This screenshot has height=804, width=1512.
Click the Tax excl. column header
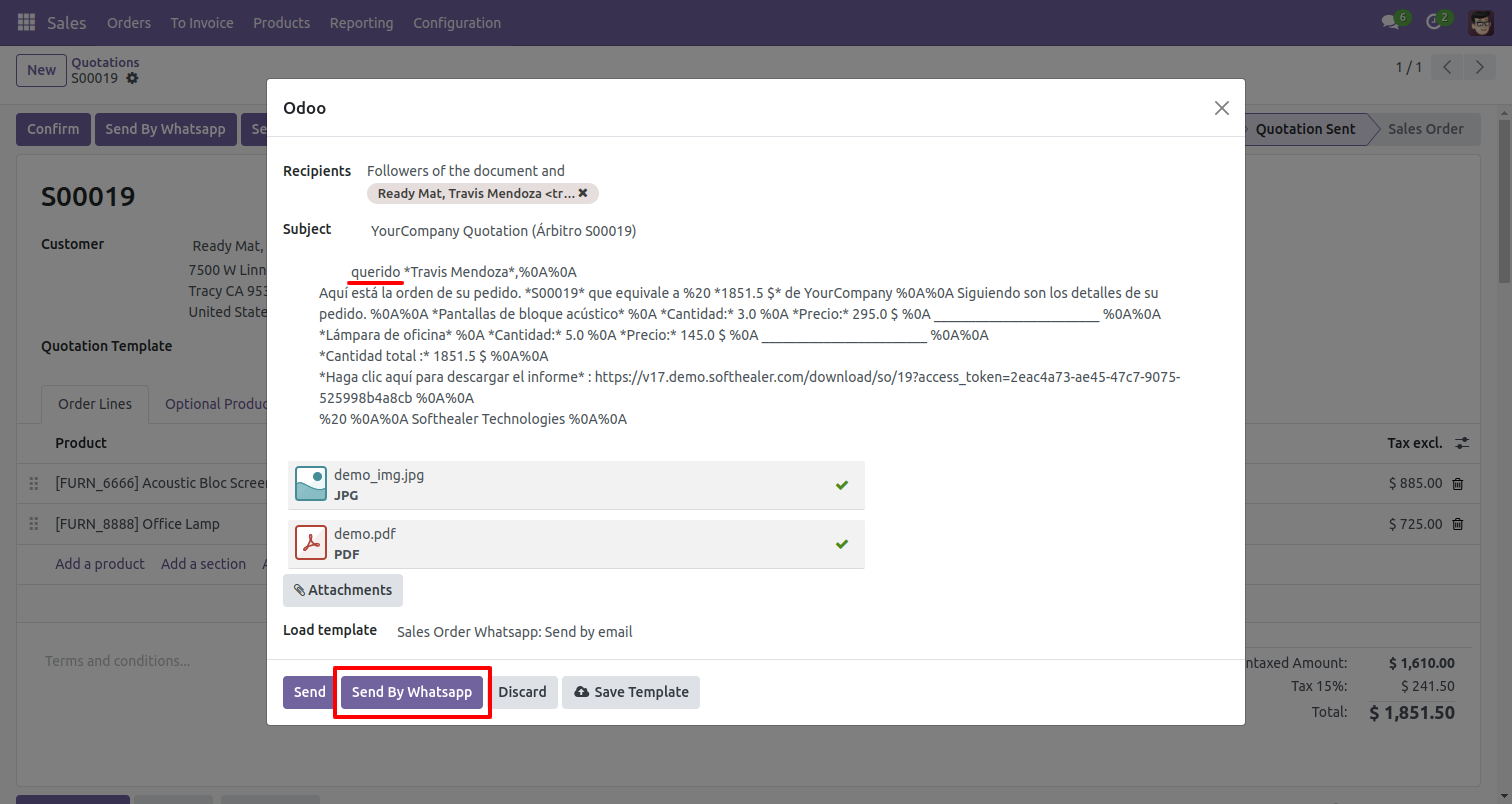1414,443
